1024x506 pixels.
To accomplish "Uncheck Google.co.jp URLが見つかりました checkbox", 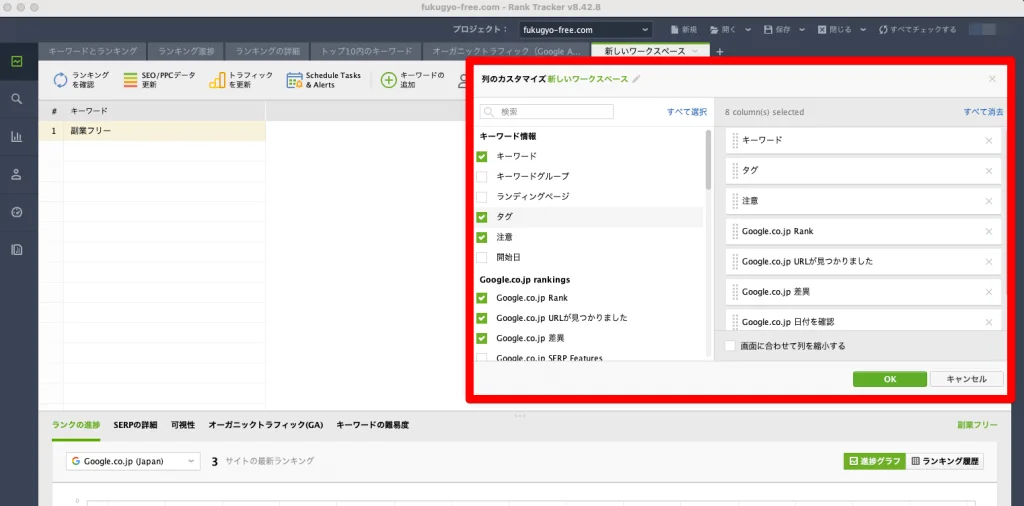I will 482,318.
